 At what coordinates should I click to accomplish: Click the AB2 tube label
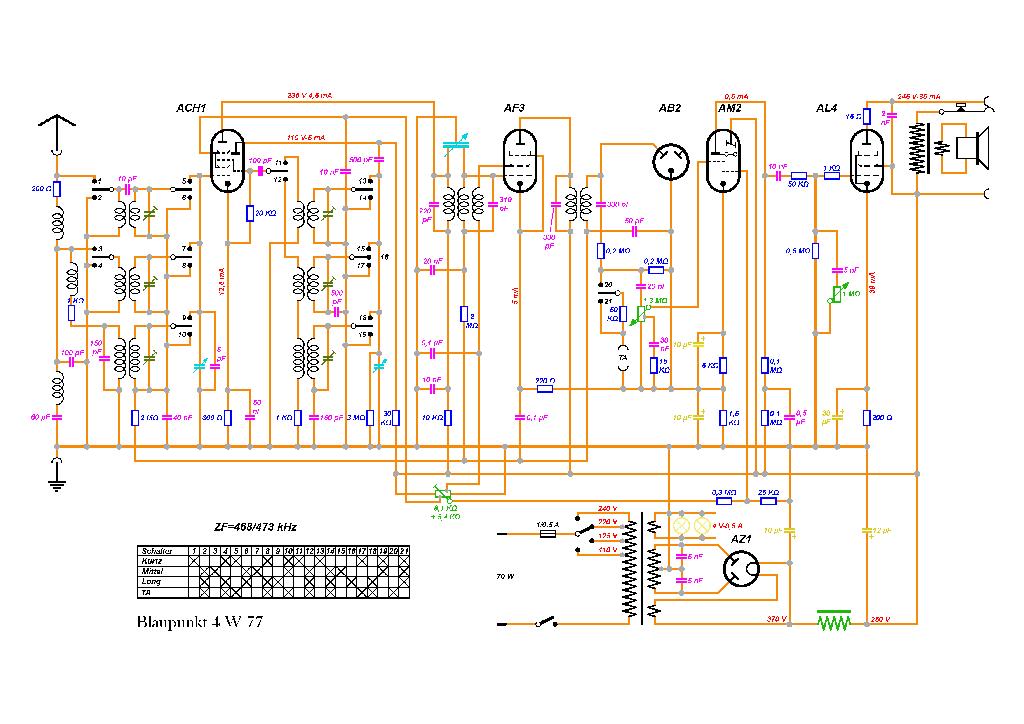point(669,108)
